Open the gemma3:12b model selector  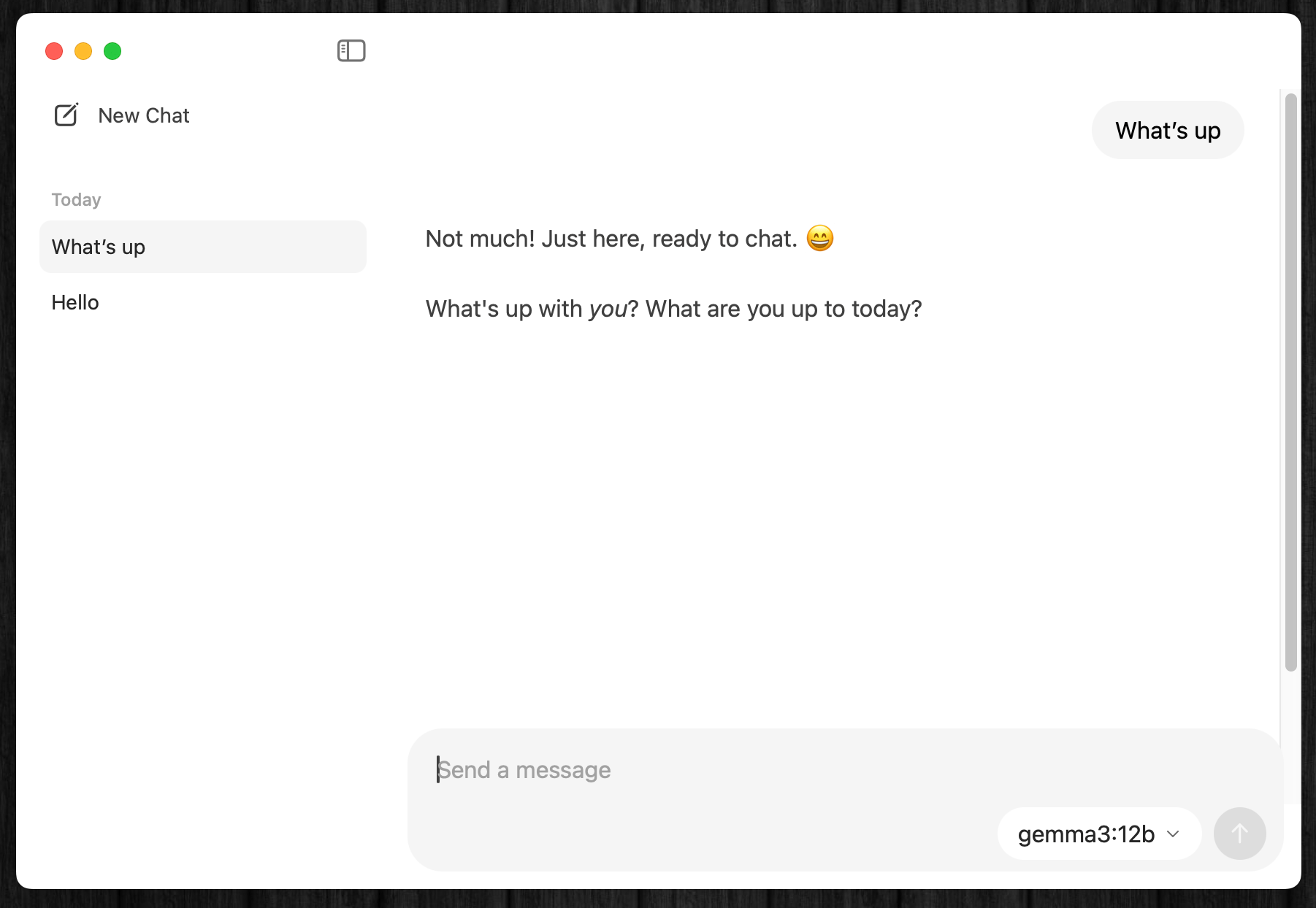tap(1086, 834)
